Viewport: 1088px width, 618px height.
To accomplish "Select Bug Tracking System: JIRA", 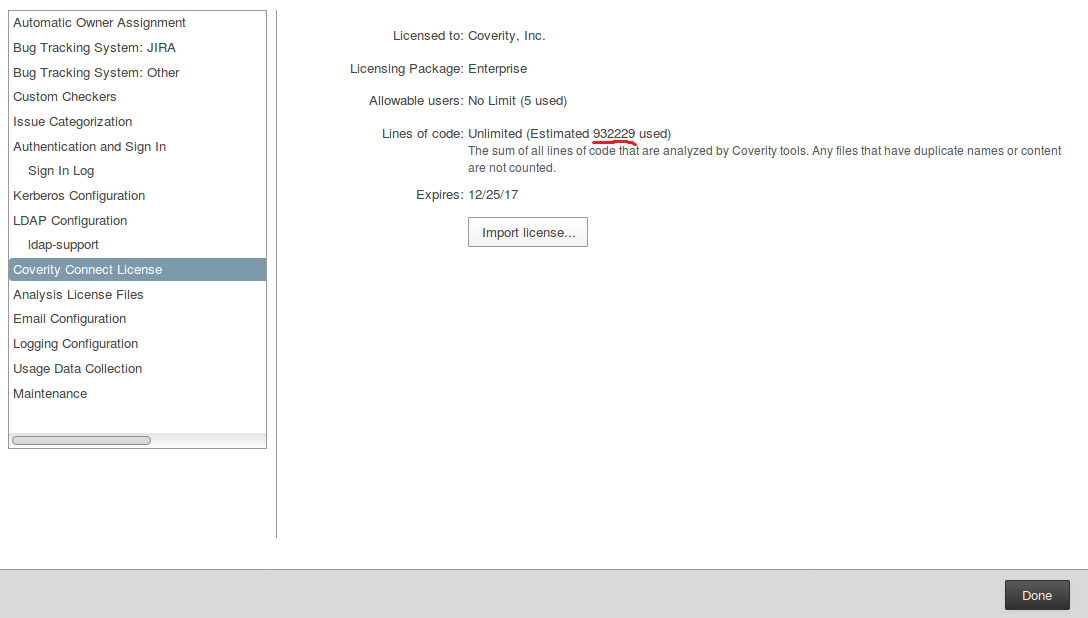I will (x=137, y=48).
